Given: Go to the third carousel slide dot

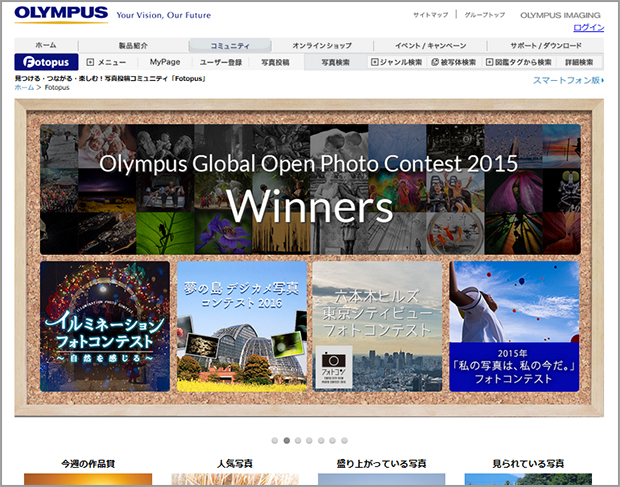Looking at the screenshot, I should [298, 440].
